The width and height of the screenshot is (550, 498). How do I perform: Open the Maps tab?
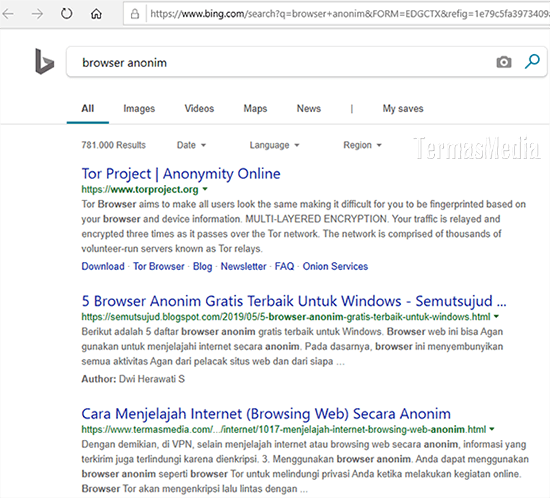click(x=255, y=109)
